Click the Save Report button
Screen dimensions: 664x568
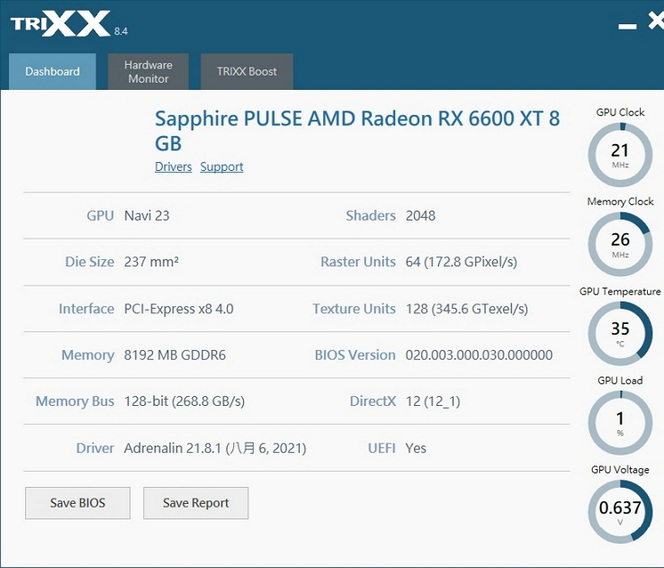coord(196,503)
